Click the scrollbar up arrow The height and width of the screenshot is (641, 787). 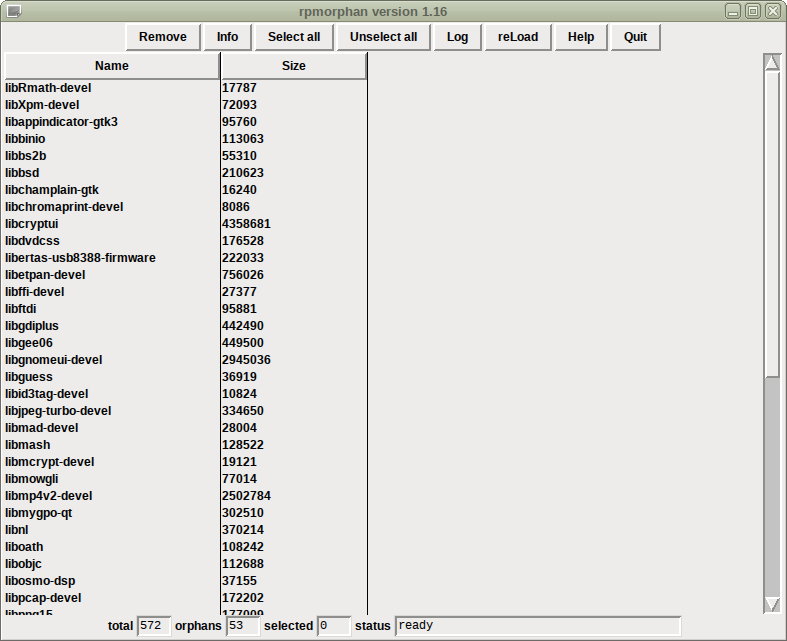[x=772, y=63]
